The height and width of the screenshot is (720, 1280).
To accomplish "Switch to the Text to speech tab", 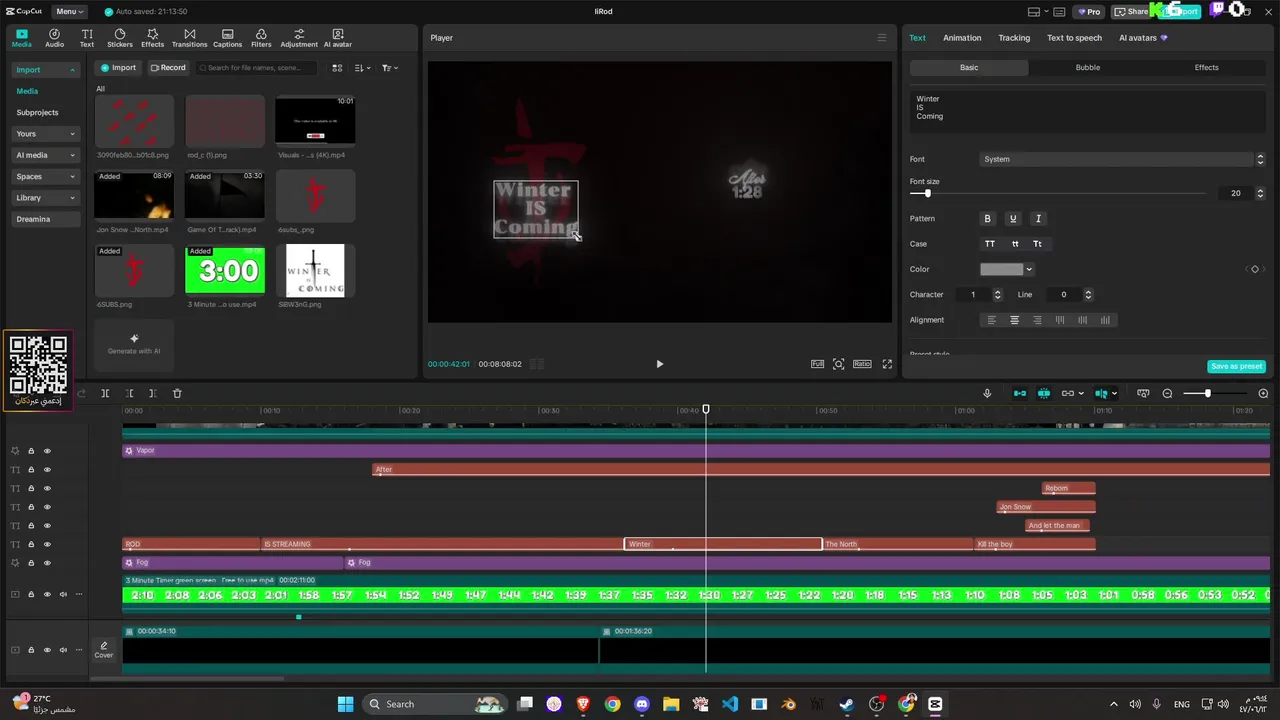I will tap(1074, 38).
